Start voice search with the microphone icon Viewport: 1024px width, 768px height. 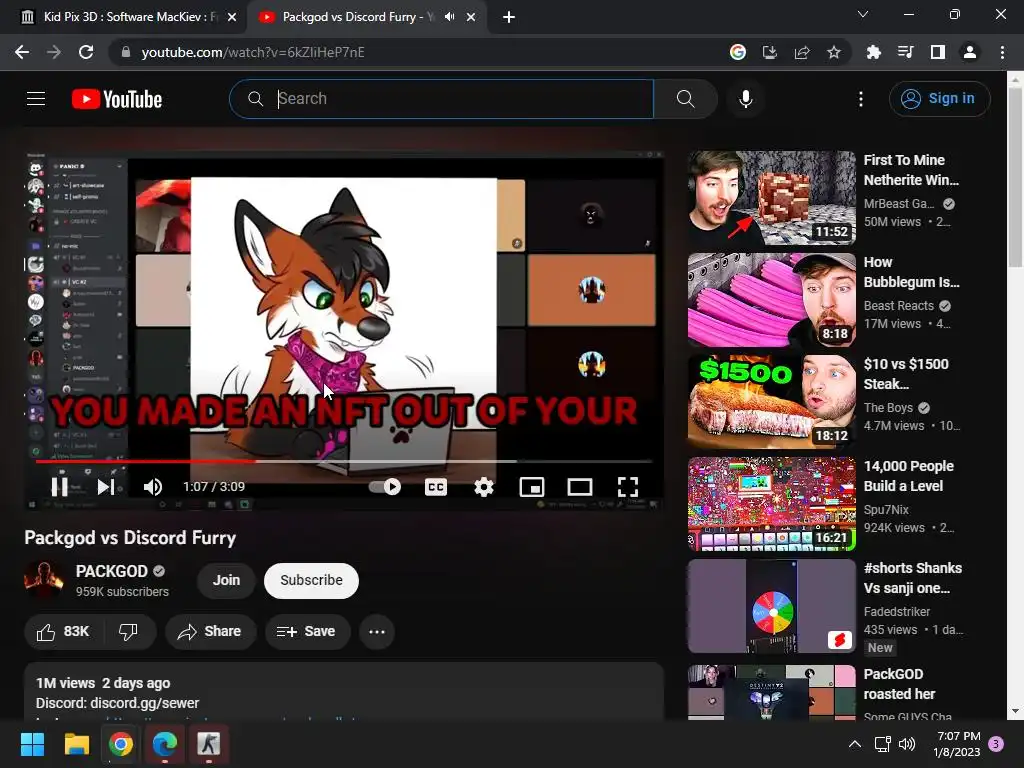click(745, 99)
